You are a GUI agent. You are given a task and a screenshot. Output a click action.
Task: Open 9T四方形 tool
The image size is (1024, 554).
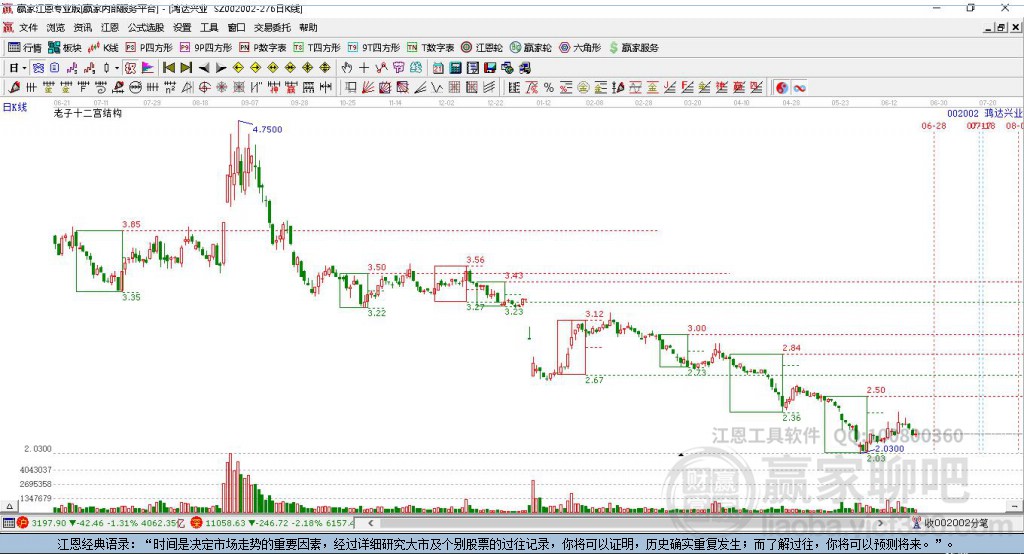pos(374,48)
